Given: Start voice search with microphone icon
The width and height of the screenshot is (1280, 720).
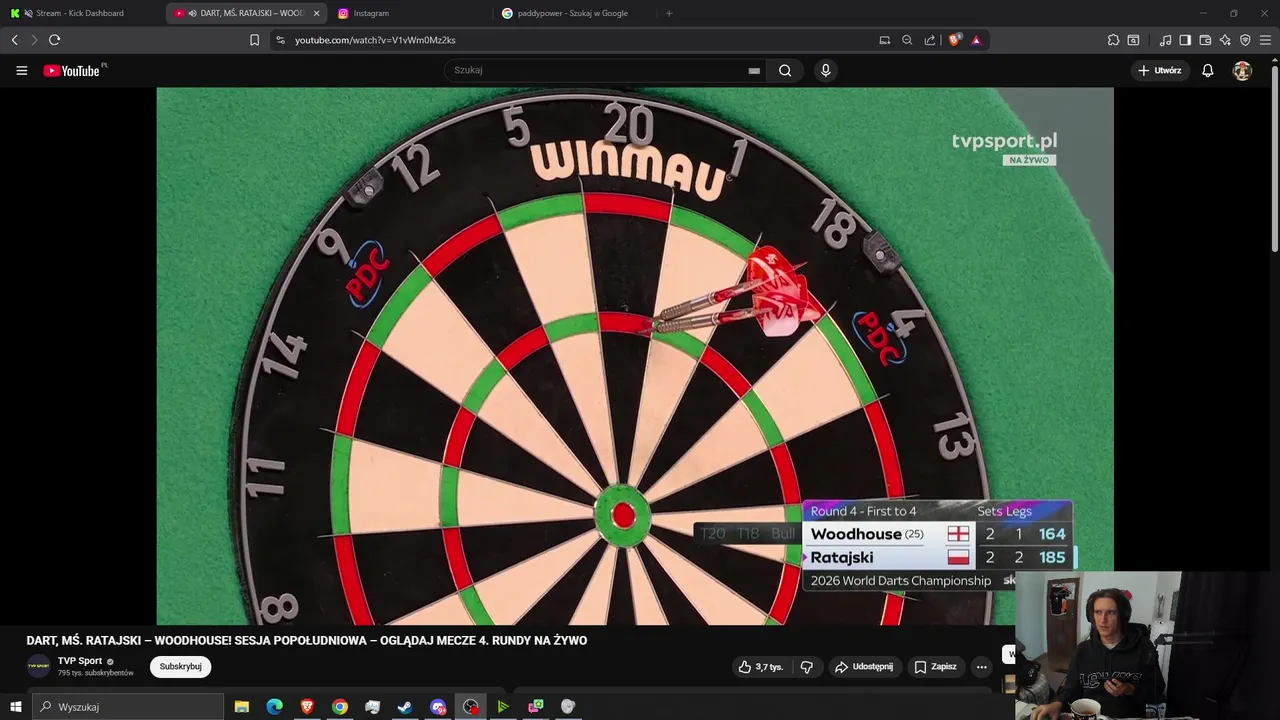Looking at the screenshot, I should 825,71.
